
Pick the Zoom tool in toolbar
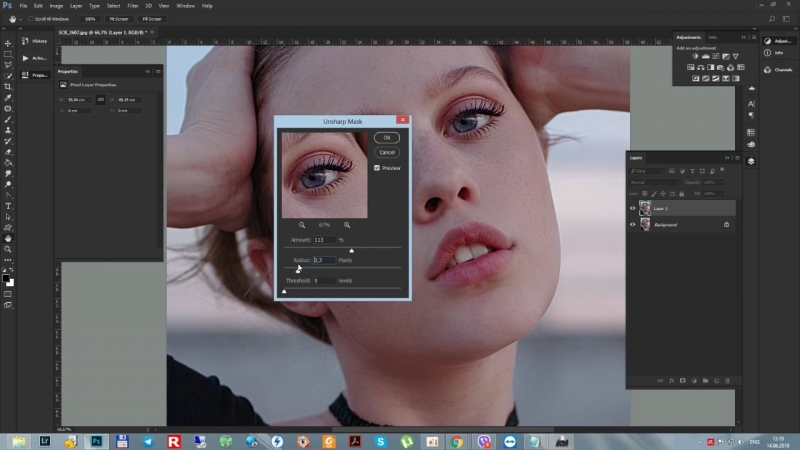coord(8,249)
